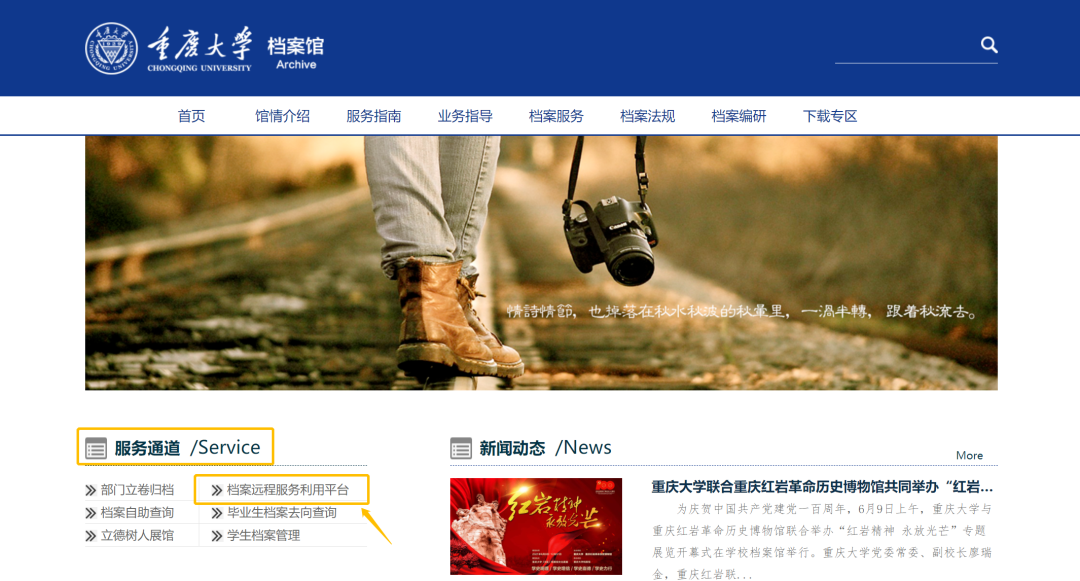Open the 馆情介绍 menu
The height and width of the screenshot is (581, 1080).
tap(282, 116)
